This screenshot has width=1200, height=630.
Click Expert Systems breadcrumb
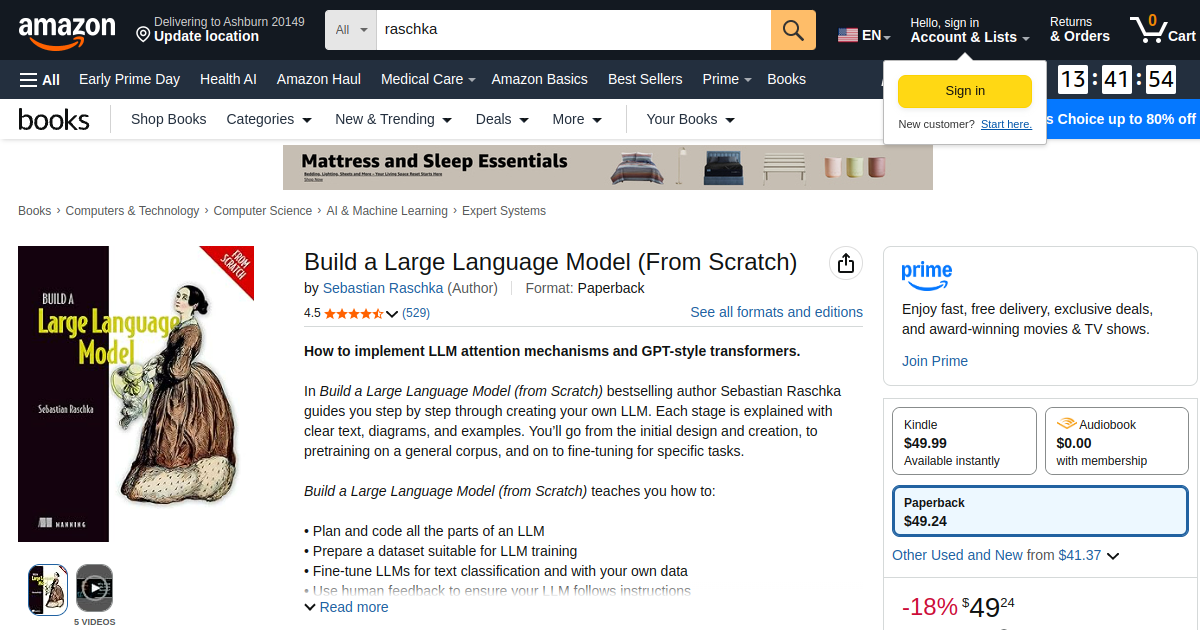pos(504,211)
